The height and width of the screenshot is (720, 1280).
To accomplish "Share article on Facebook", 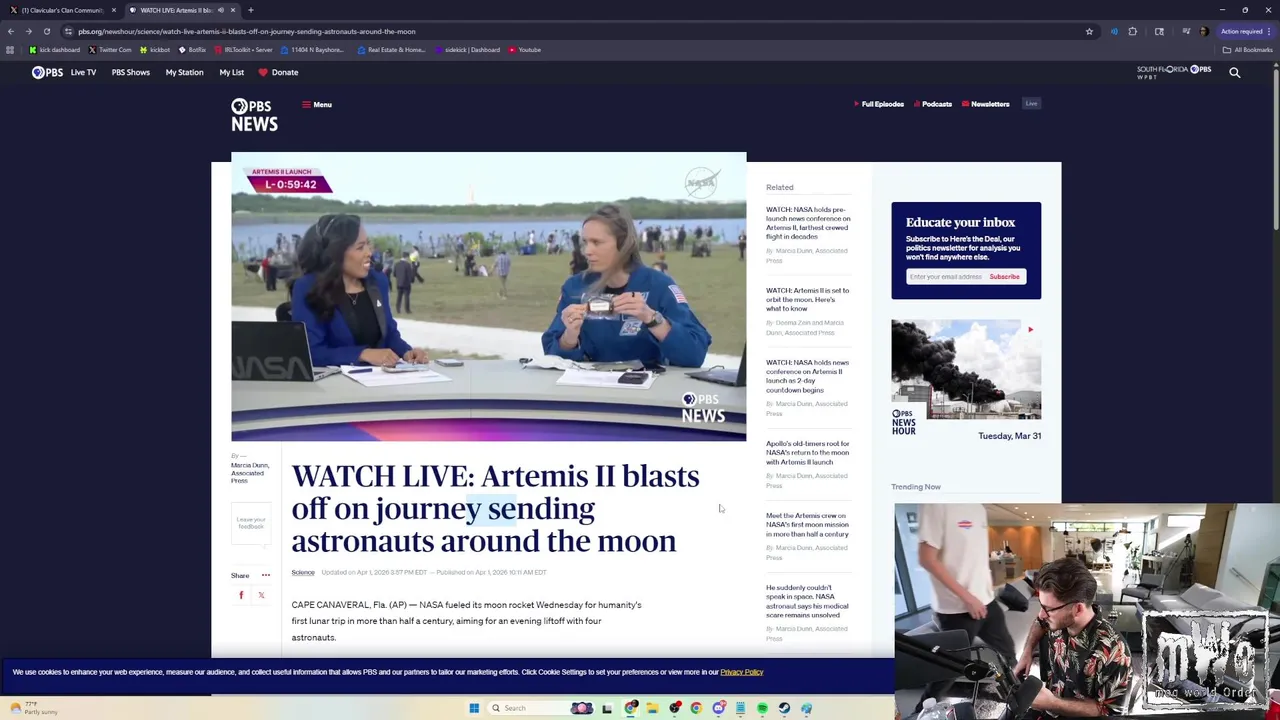I will coord(241,595).
